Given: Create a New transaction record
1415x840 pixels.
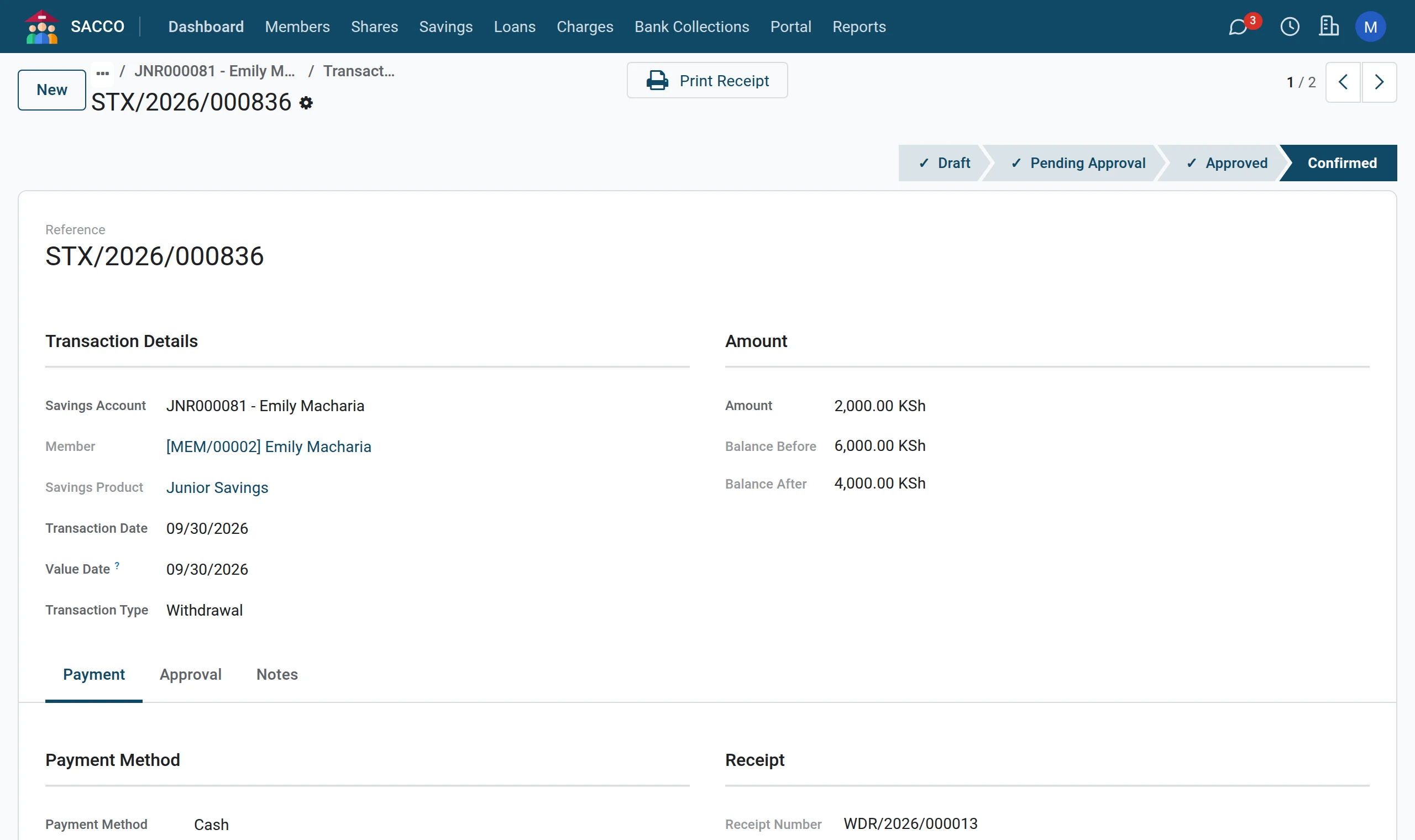Looking at the screenshot, I should [52, 90].
